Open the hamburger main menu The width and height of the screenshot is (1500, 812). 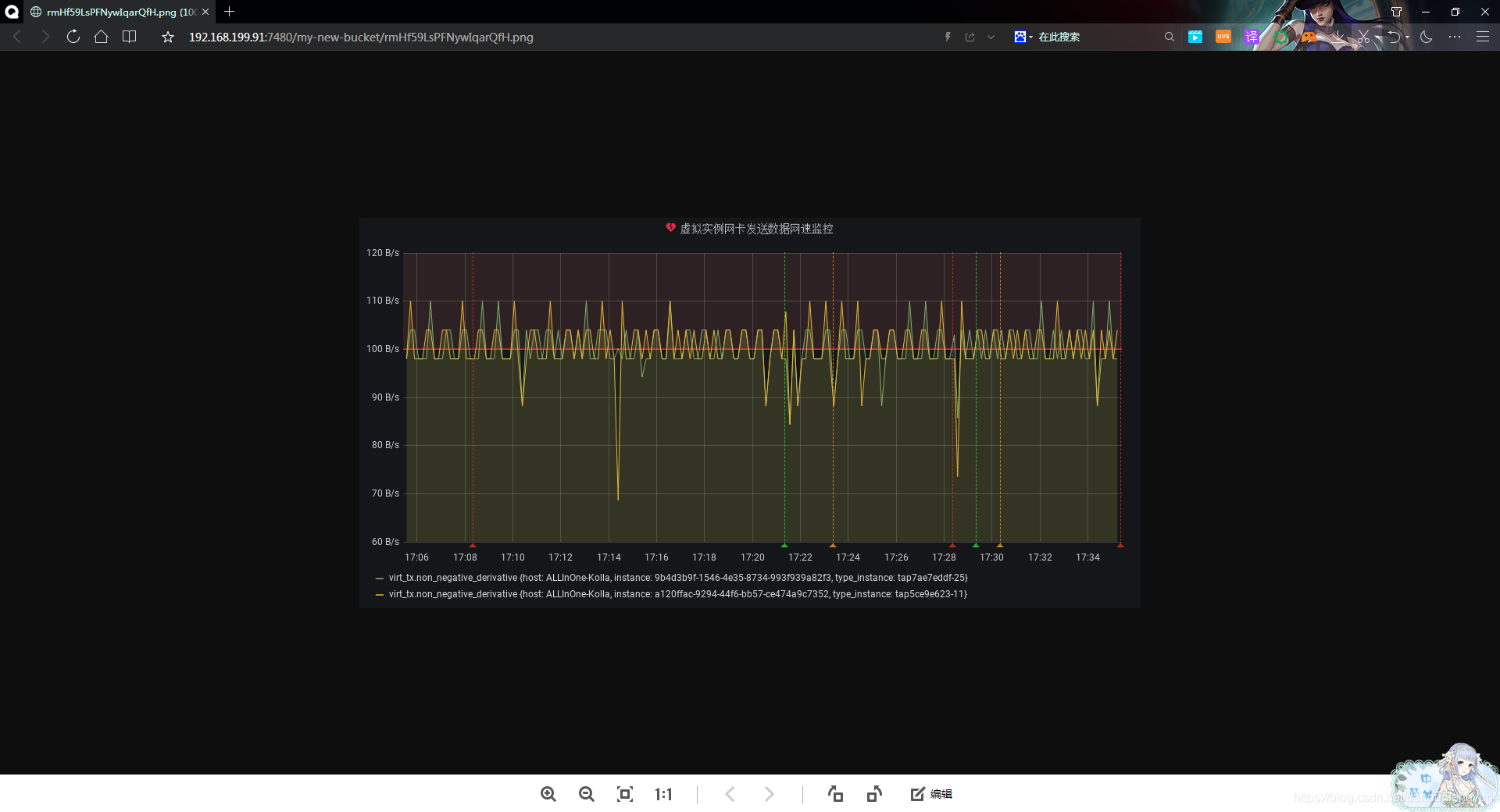click(x=1482, y=37)
